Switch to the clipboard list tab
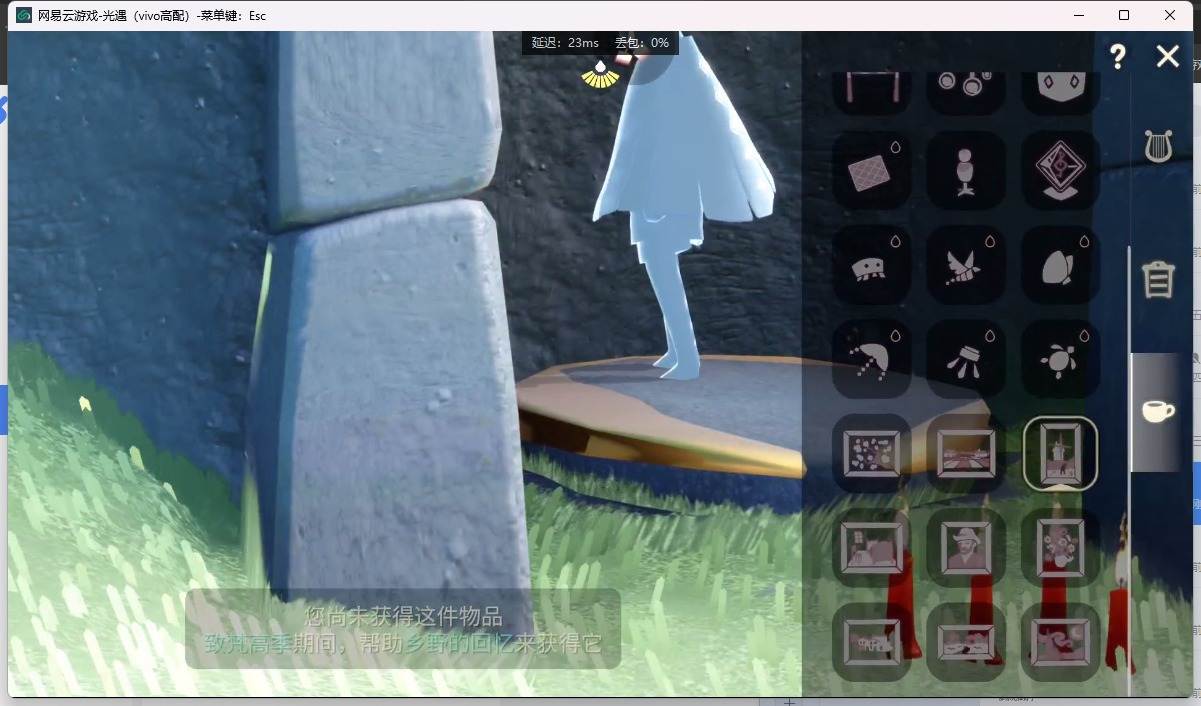The image size is (1201, 706). [1158, 279]
